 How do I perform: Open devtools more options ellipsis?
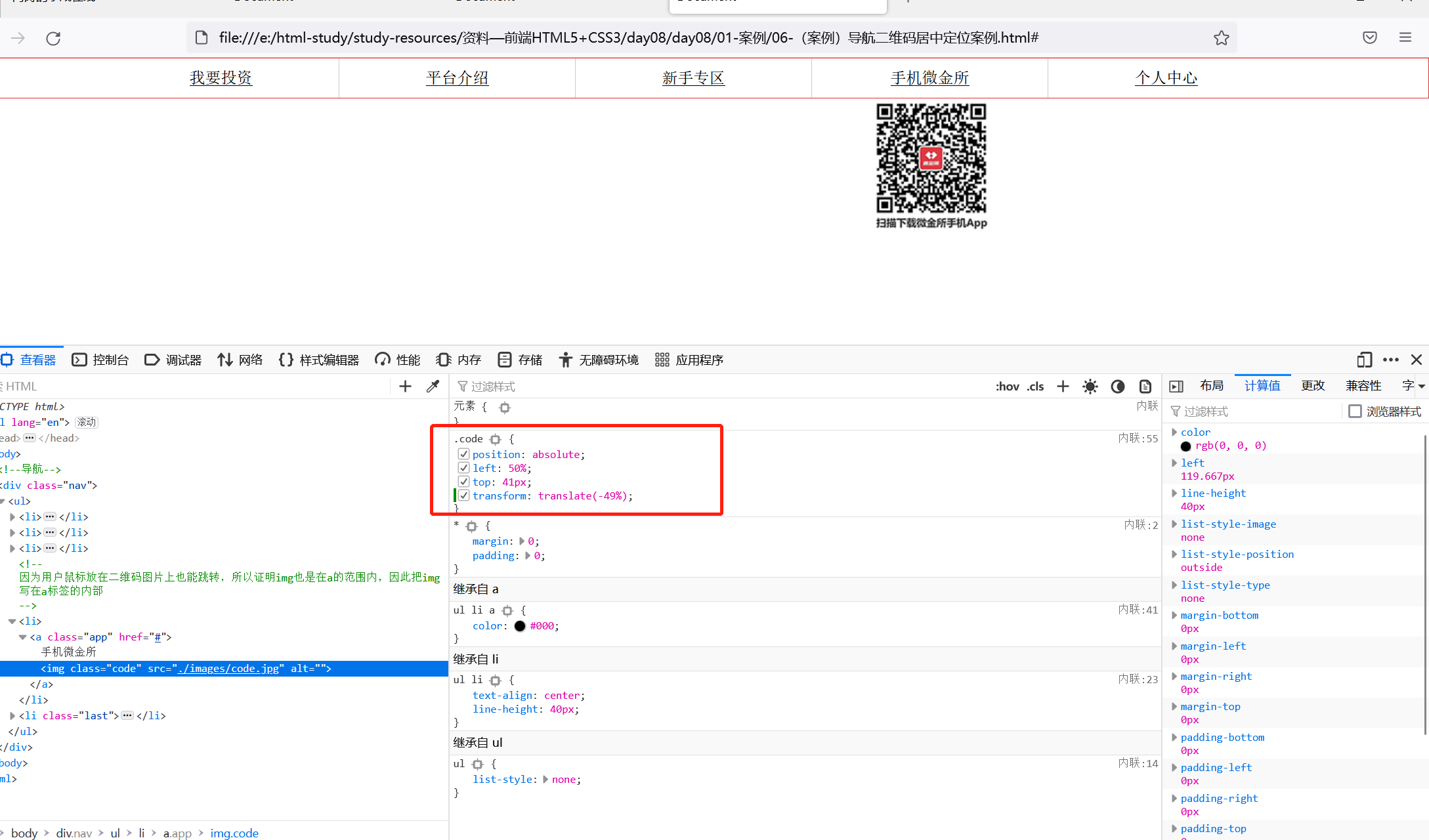coord(1390,360)
